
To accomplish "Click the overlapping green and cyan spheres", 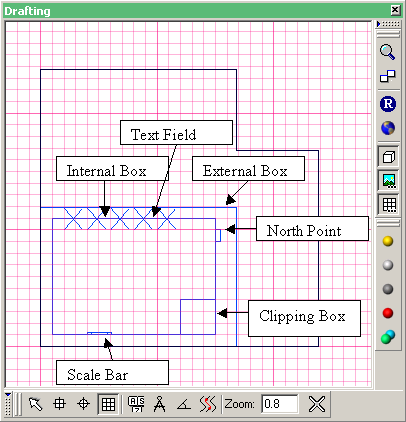I will tap(388, 337).
